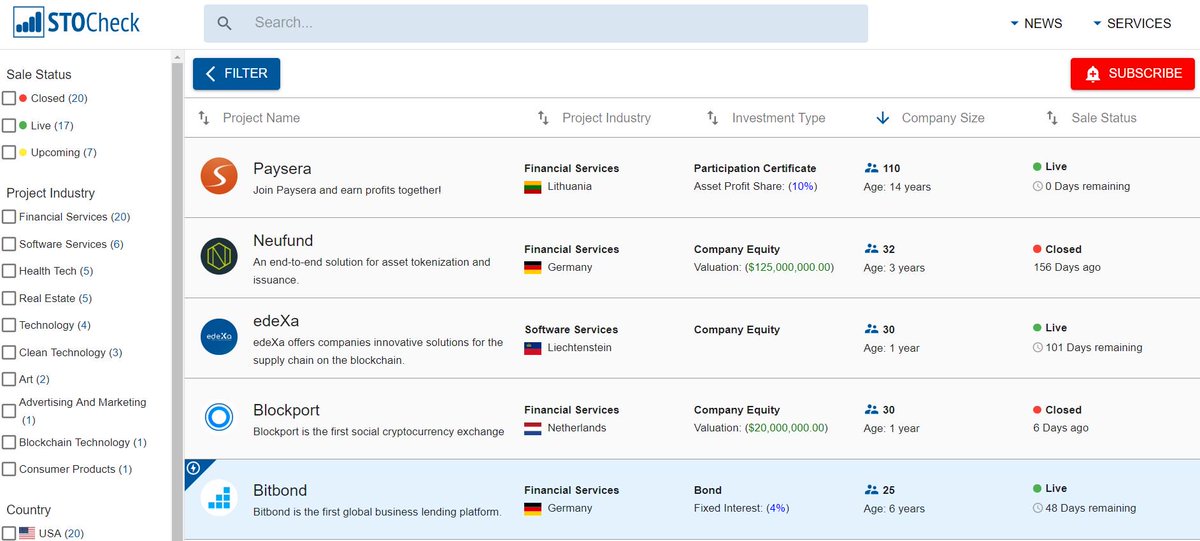The width and height of the screenshot is (1200, 541).
Task: Open the Bitbond project title
Action: coord(280,490)
